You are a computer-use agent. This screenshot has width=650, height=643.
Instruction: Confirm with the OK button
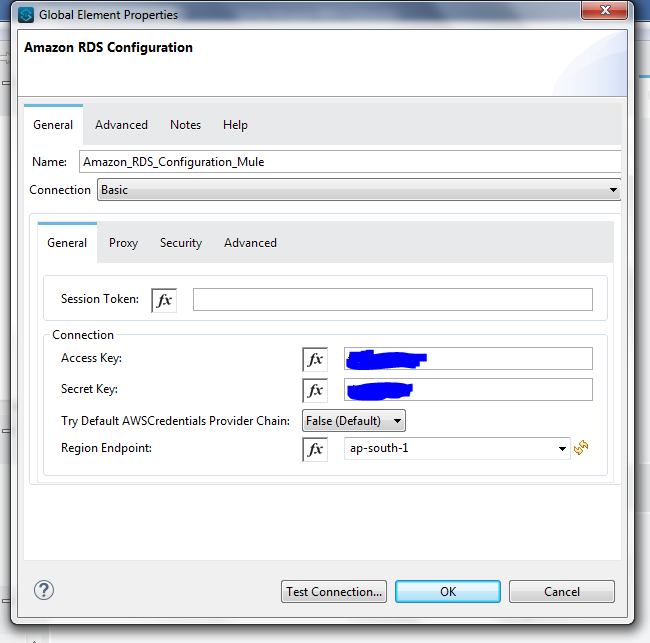point(448,592)
